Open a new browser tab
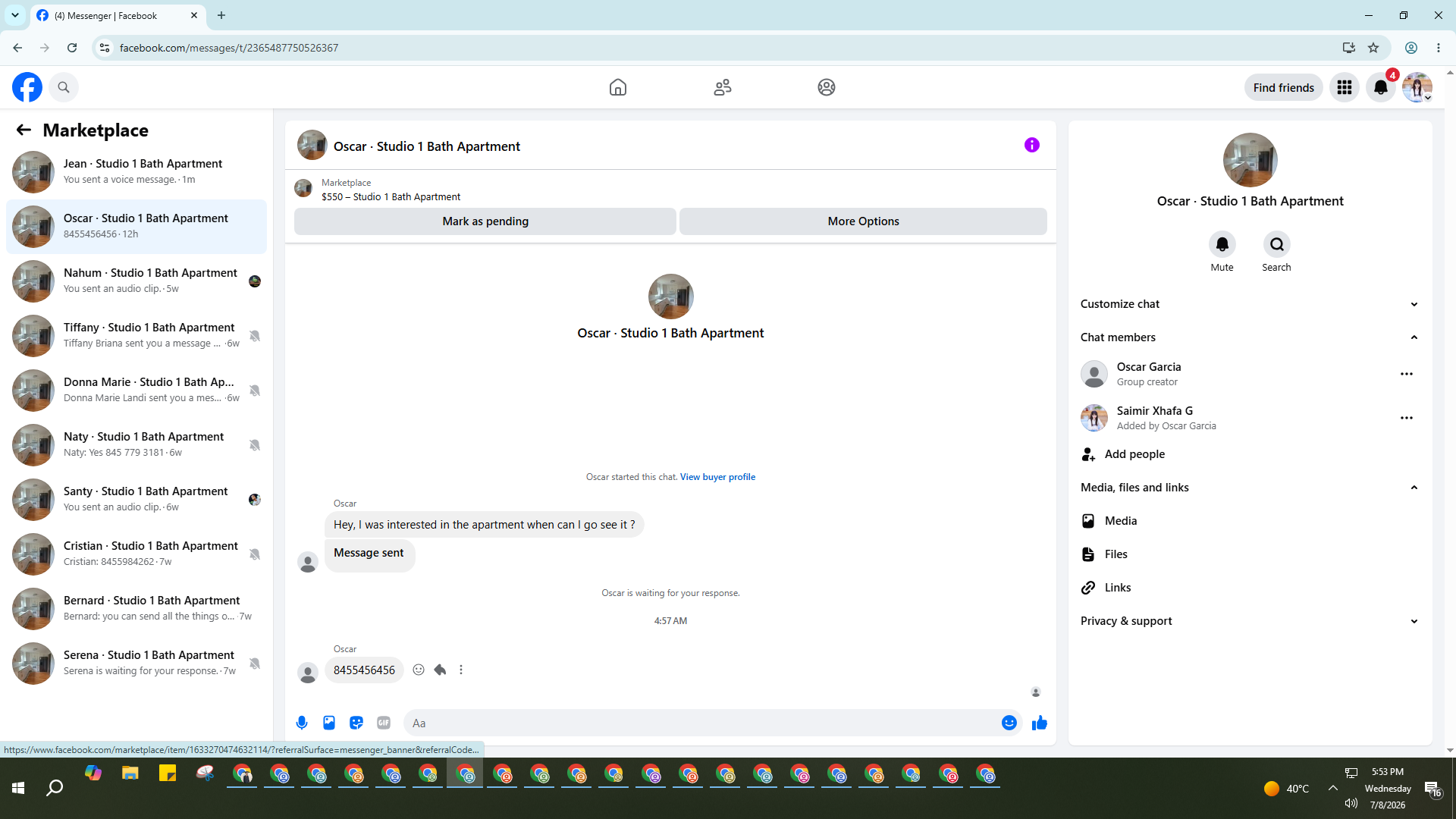 coord(221,15)
